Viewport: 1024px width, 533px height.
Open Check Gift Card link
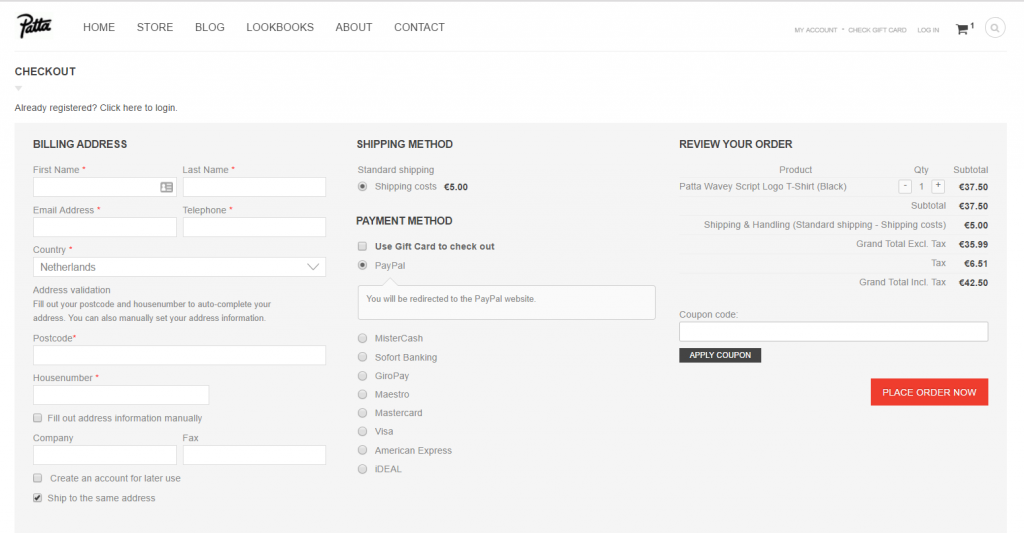[x=877, y=30]
